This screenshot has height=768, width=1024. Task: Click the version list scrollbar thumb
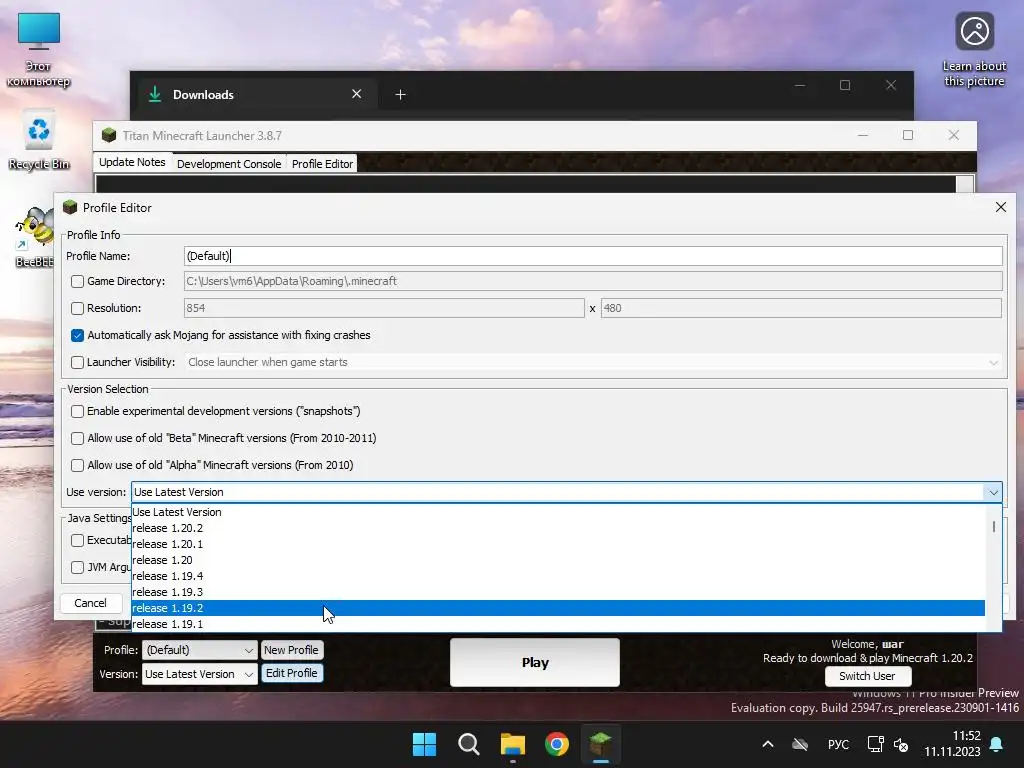[x=993, y=526]
